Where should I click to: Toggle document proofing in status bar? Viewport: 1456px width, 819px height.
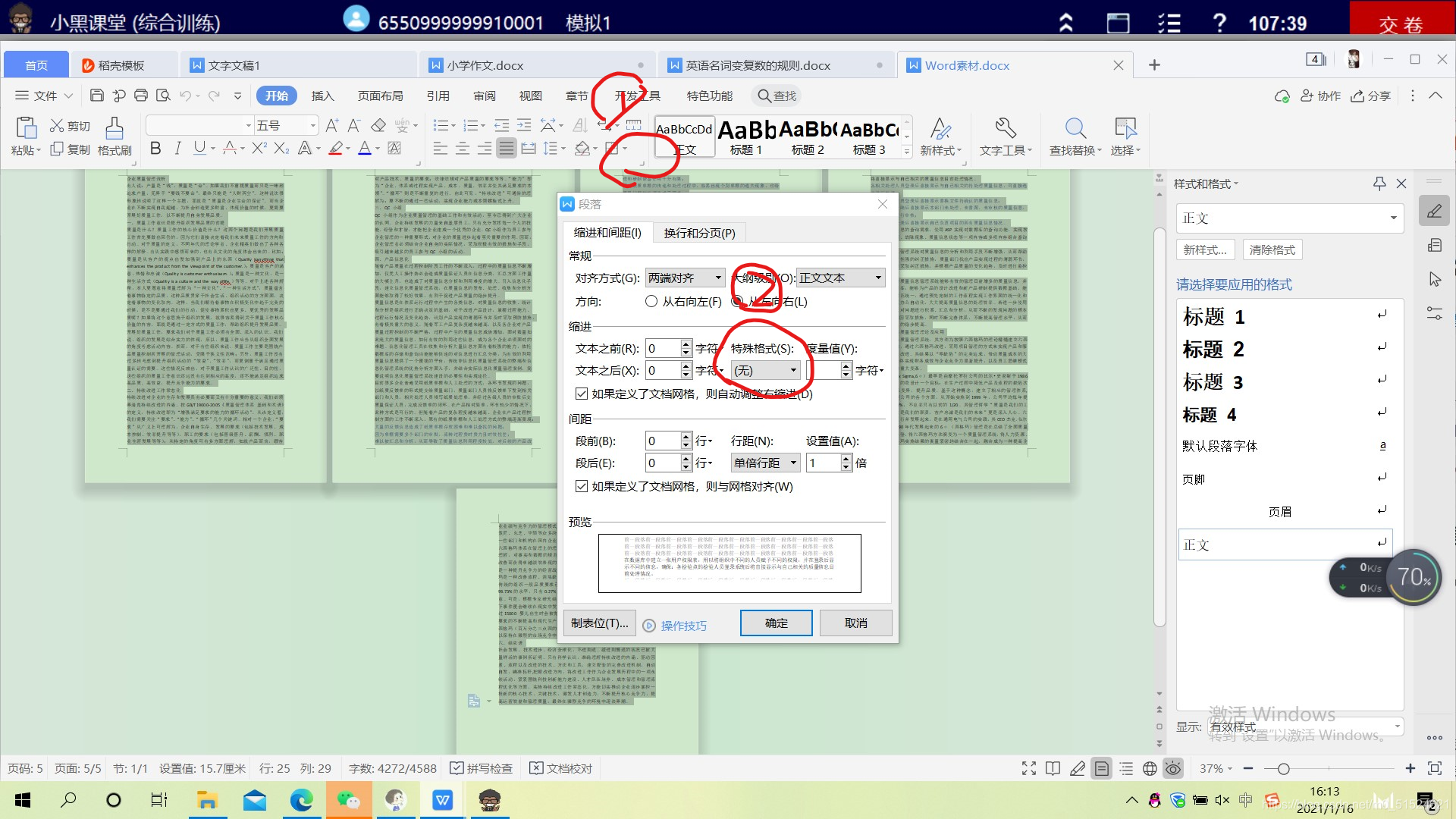(x=560, y=768)
